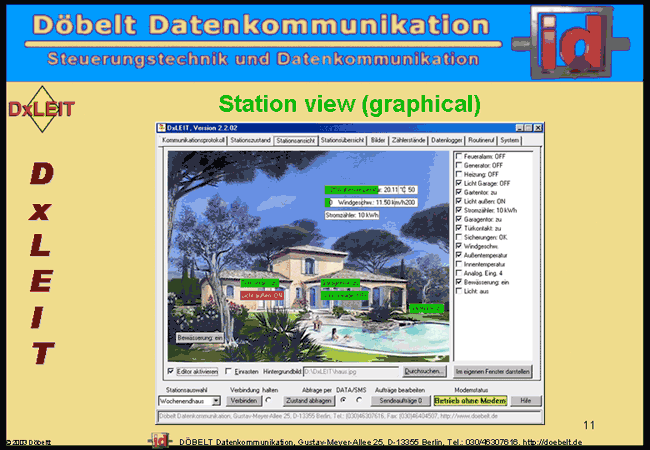Screen dimensions: 650x450
Task: Click the Windgeschw. 11.50 km/h bar
Action: click(x=371, y=203)
